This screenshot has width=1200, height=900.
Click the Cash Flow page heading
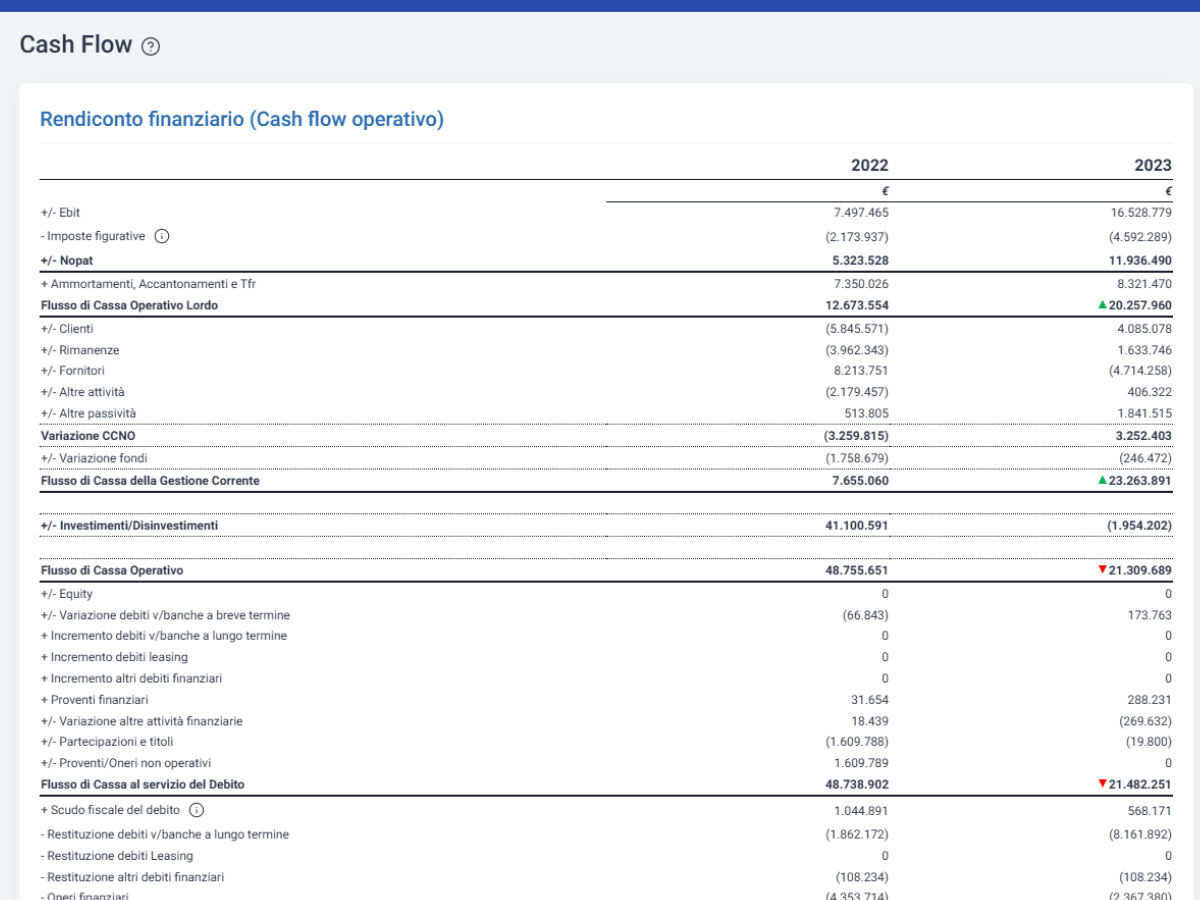click(x=76, y=45)
